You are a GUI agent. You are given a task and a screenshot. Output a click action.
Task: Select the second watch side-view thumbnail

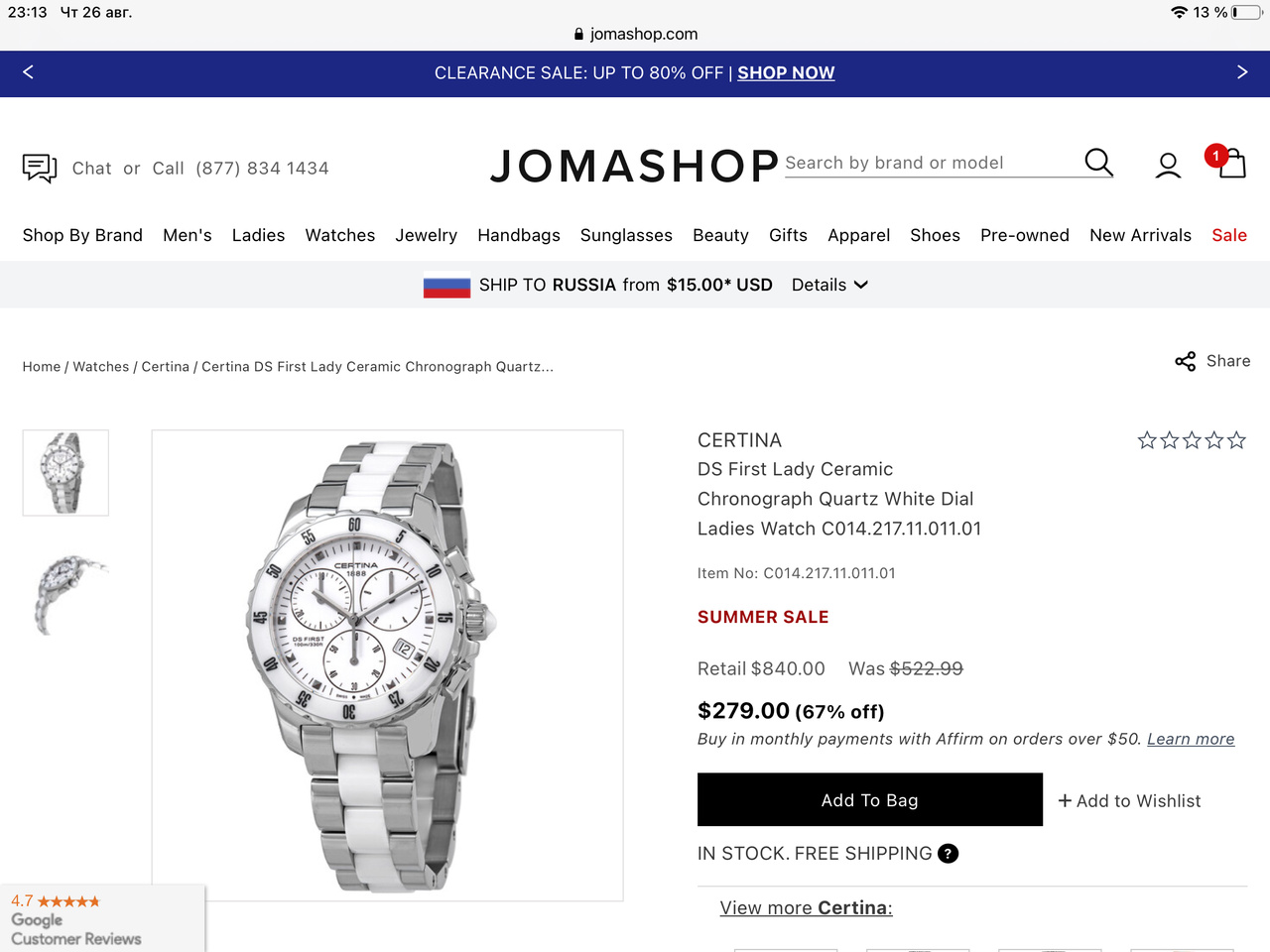pyautogui.click(x=65, y=595)
